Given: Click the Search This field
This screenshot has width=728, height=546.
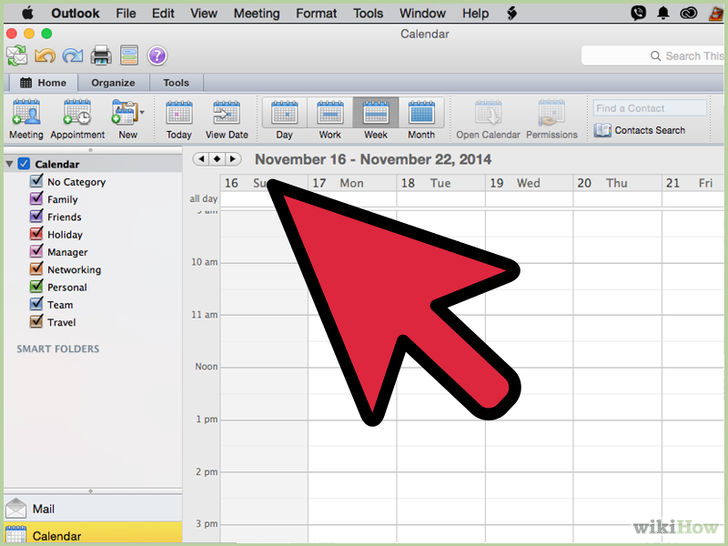Looking at the screenshot, I should (x=652, y=56).
